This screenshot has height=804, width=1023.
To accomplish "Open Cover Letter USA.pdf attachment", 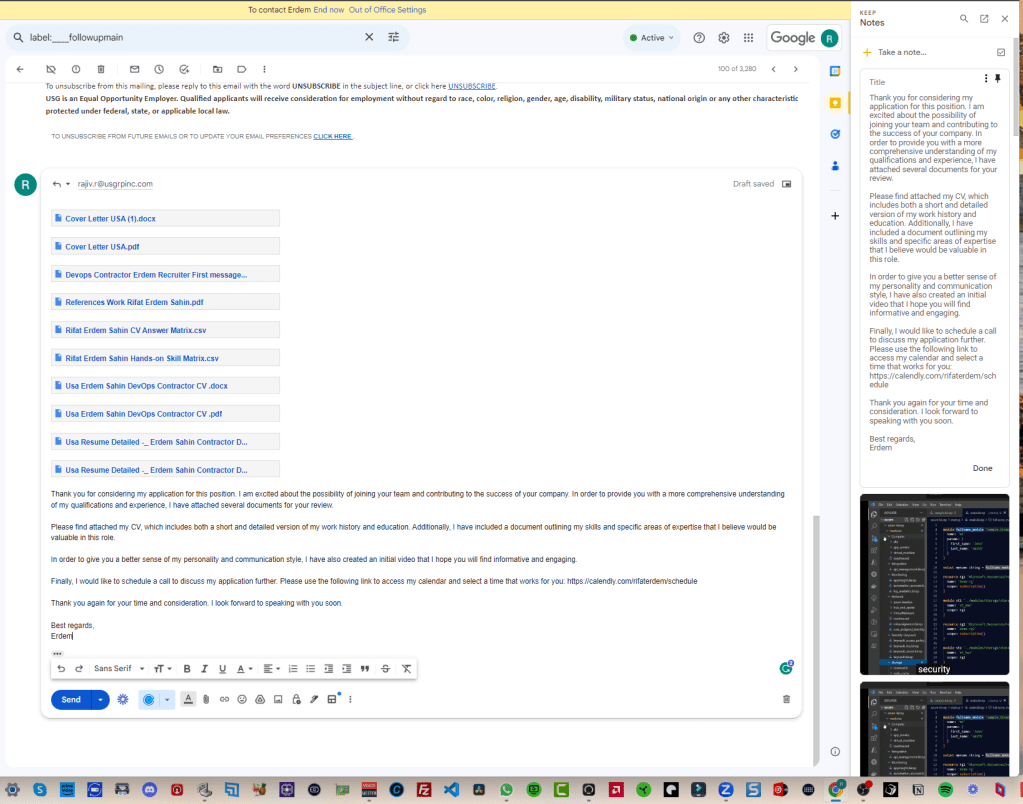I will [166, 246].
